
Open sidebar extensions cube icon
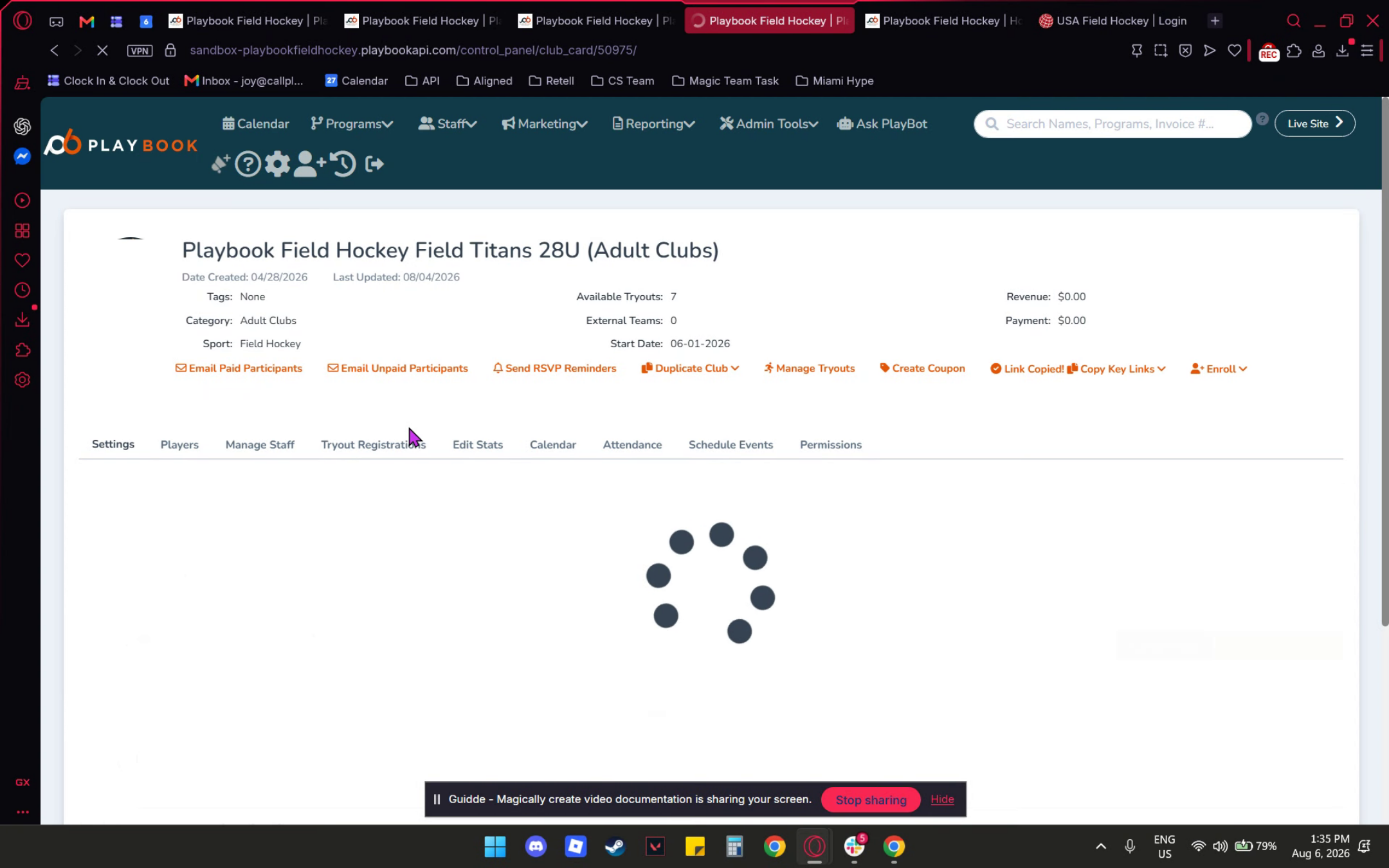tap(23, 350)
